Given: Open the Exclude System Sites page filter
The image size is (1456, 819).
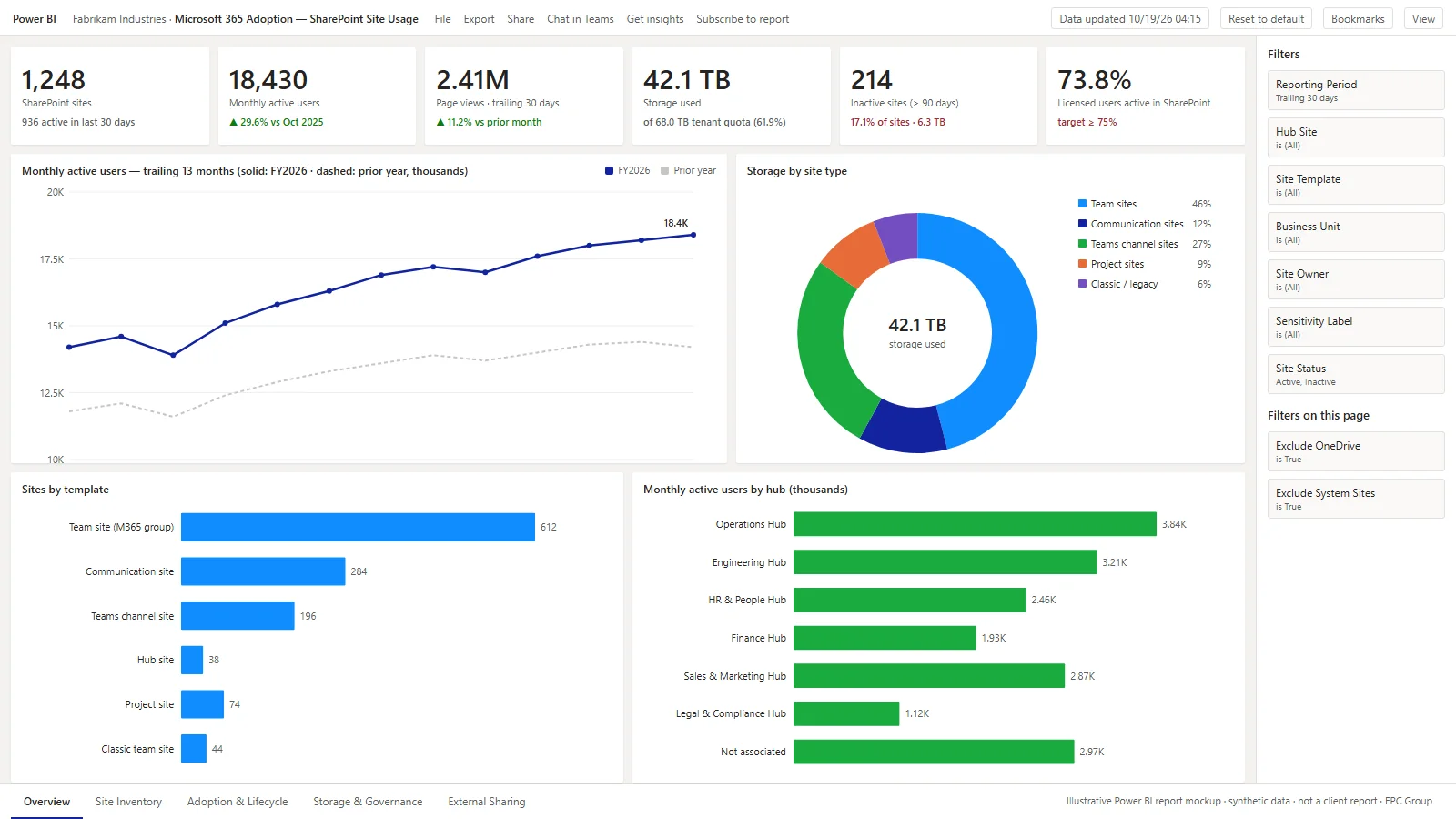Looking at the screenshot, I should [x=1356, y=499].
